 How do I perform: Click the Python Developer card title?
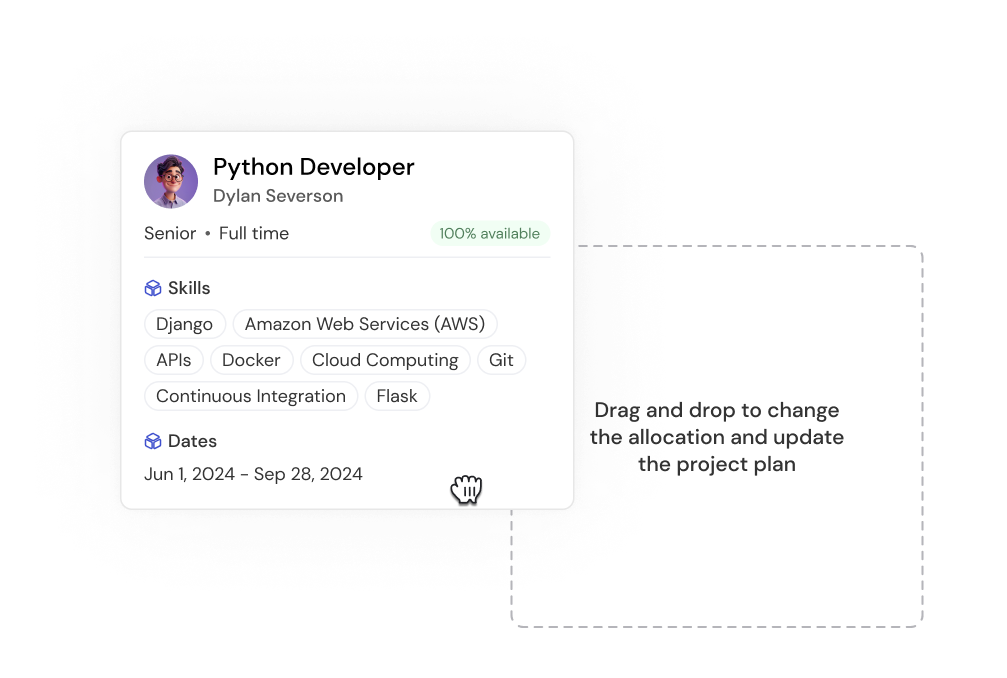(x=313, y=167)
